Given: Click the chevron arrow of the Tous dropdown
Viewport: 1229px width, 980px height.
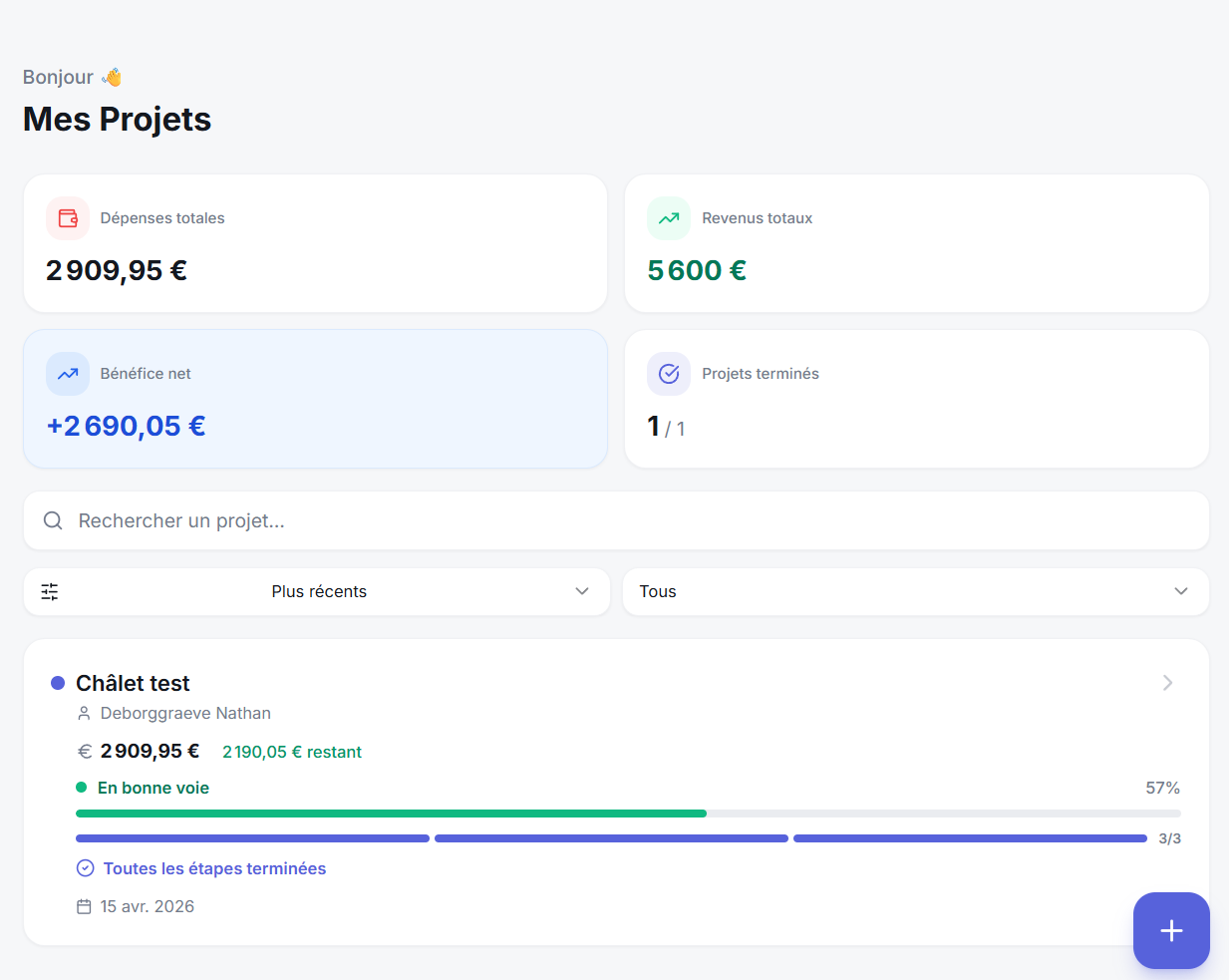Looking at the screenshot, I should 1181,591.
